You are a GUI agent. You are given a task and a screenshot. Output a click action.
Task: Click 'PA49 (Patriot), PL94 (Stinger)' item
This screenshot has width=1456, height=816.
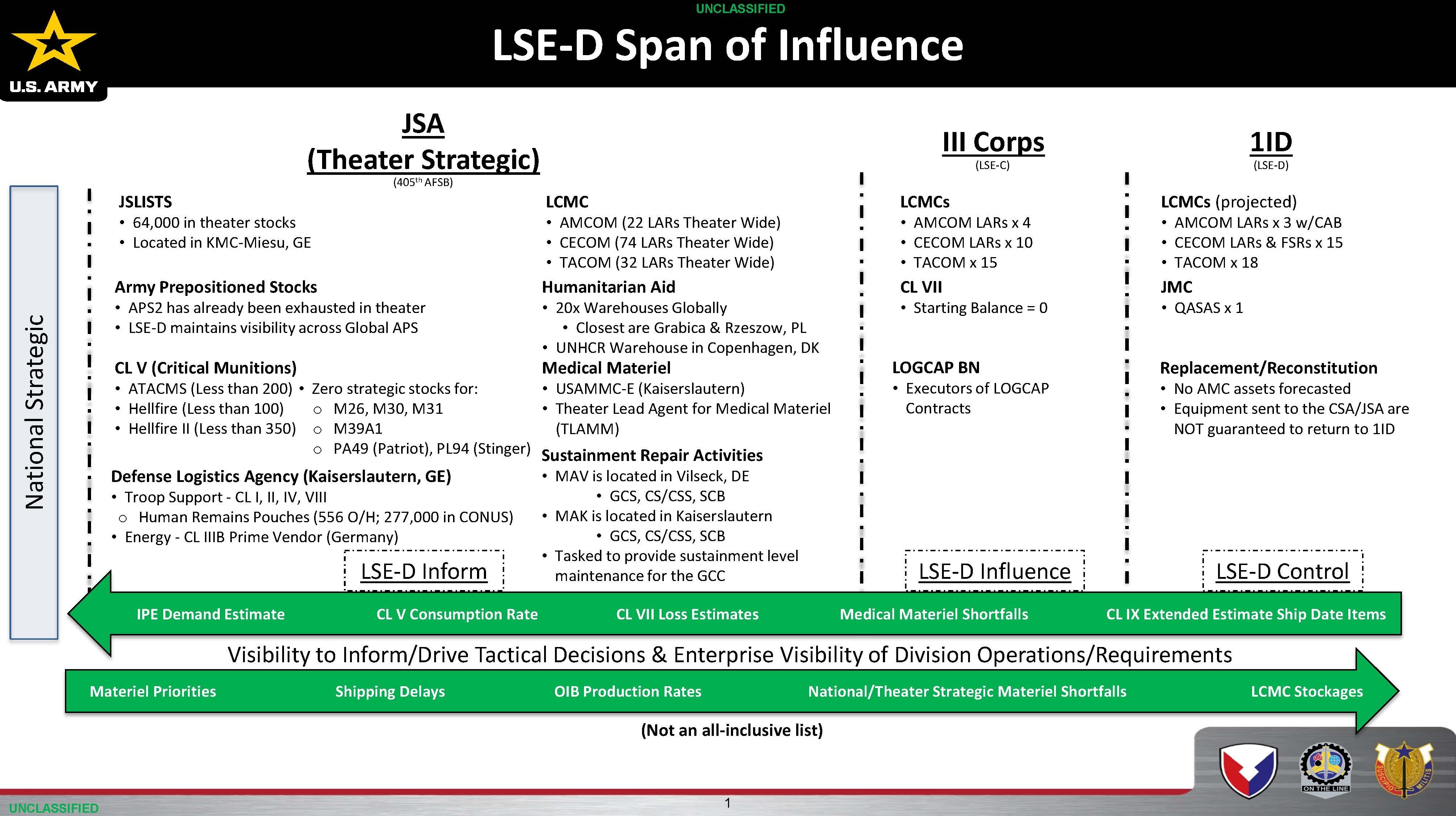point(432,449)
